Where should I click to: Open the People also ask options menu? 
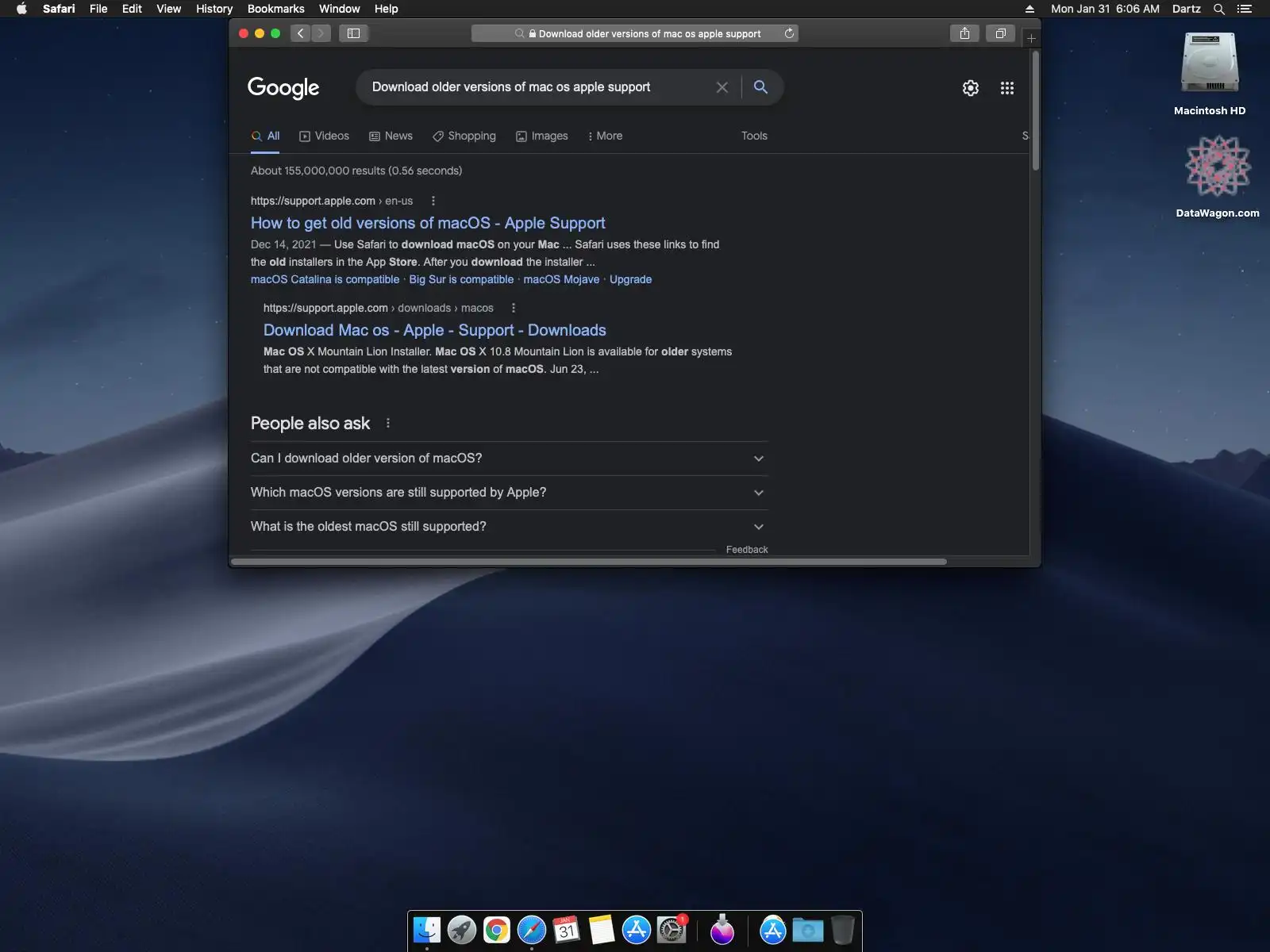pos(388,423)
